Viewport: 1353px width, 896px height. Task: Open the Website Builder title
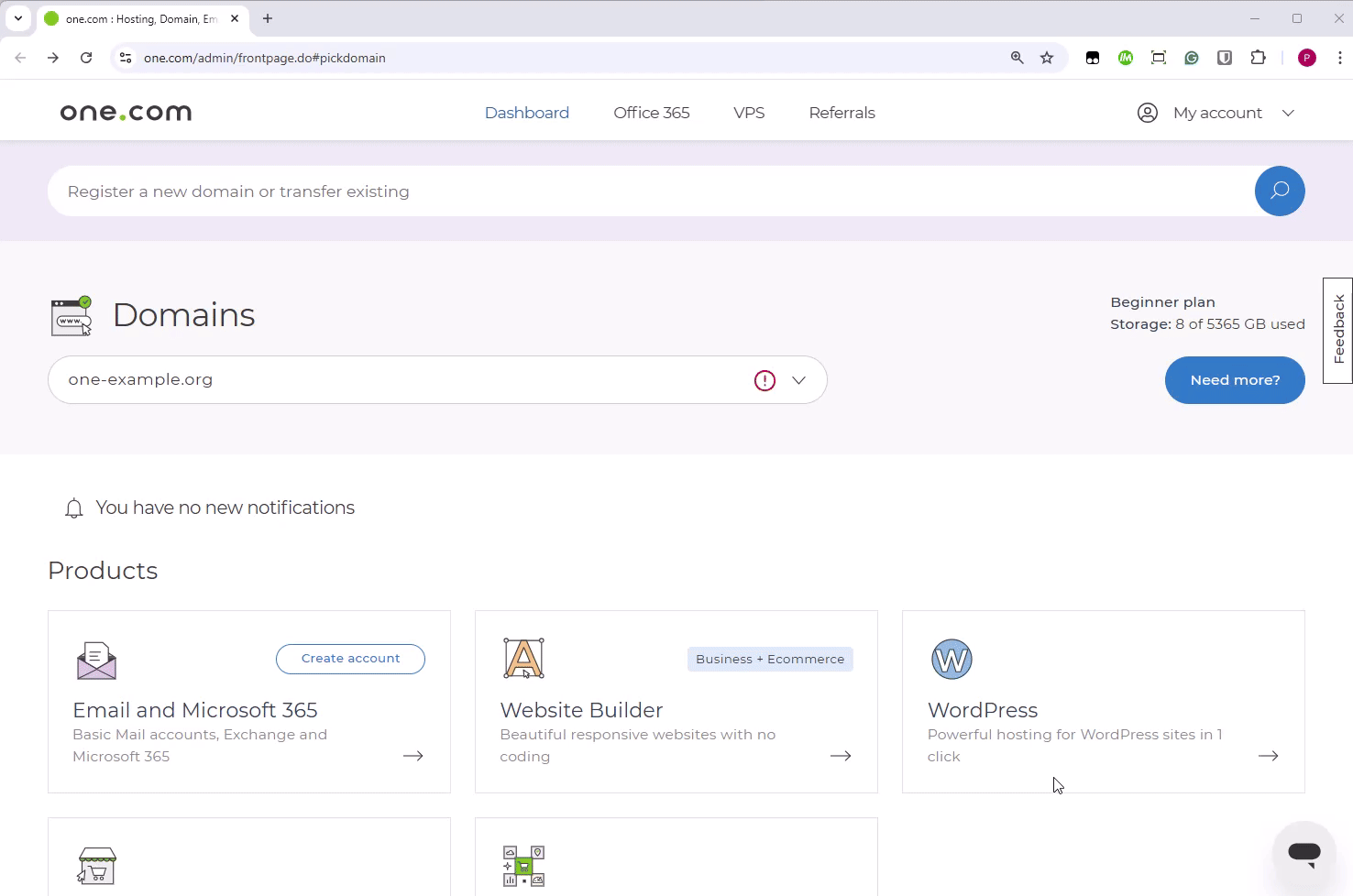click(x=581, y=710)
